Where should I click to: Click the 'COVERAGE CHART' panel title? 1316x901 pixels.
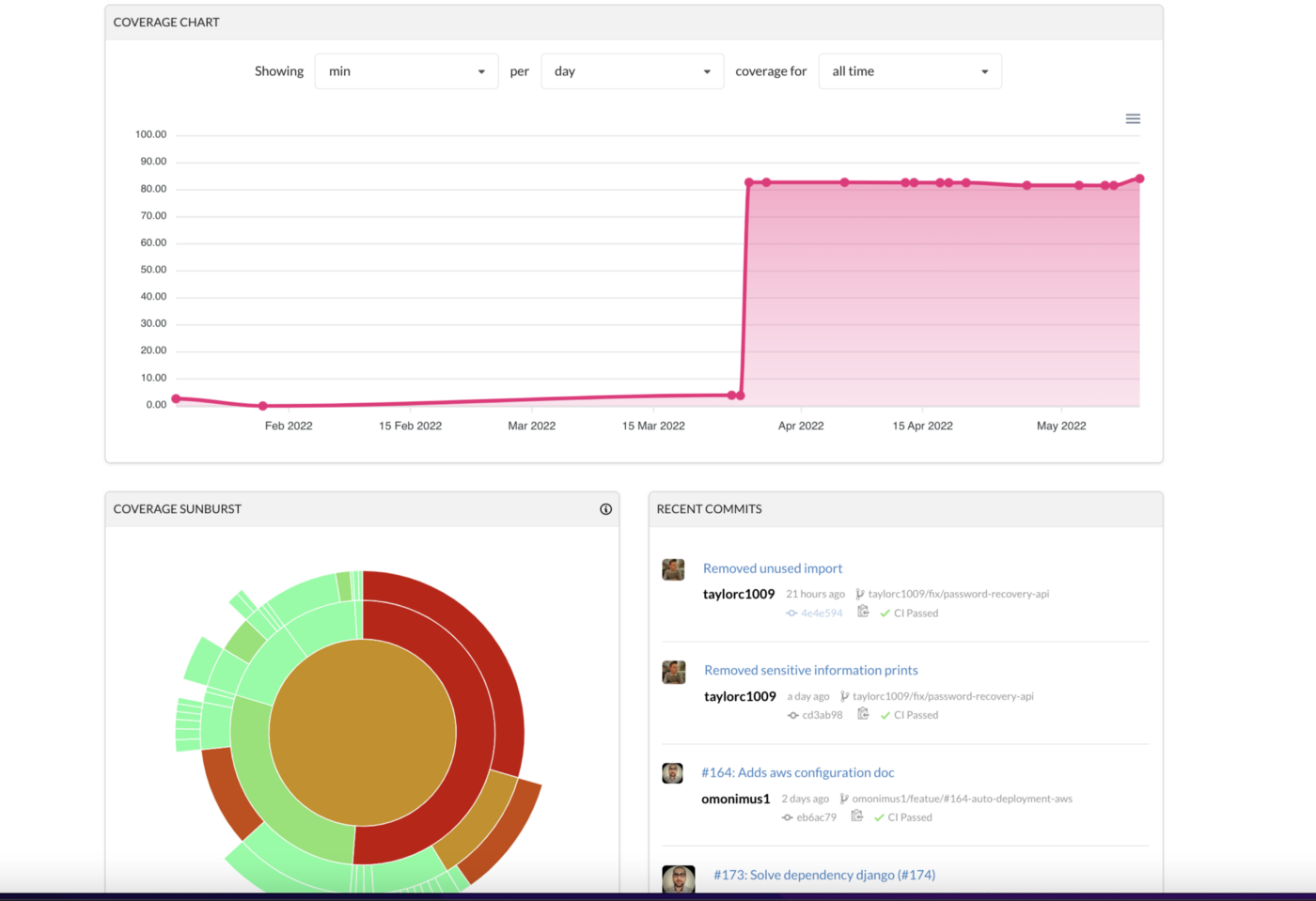[x=166, y=22]
